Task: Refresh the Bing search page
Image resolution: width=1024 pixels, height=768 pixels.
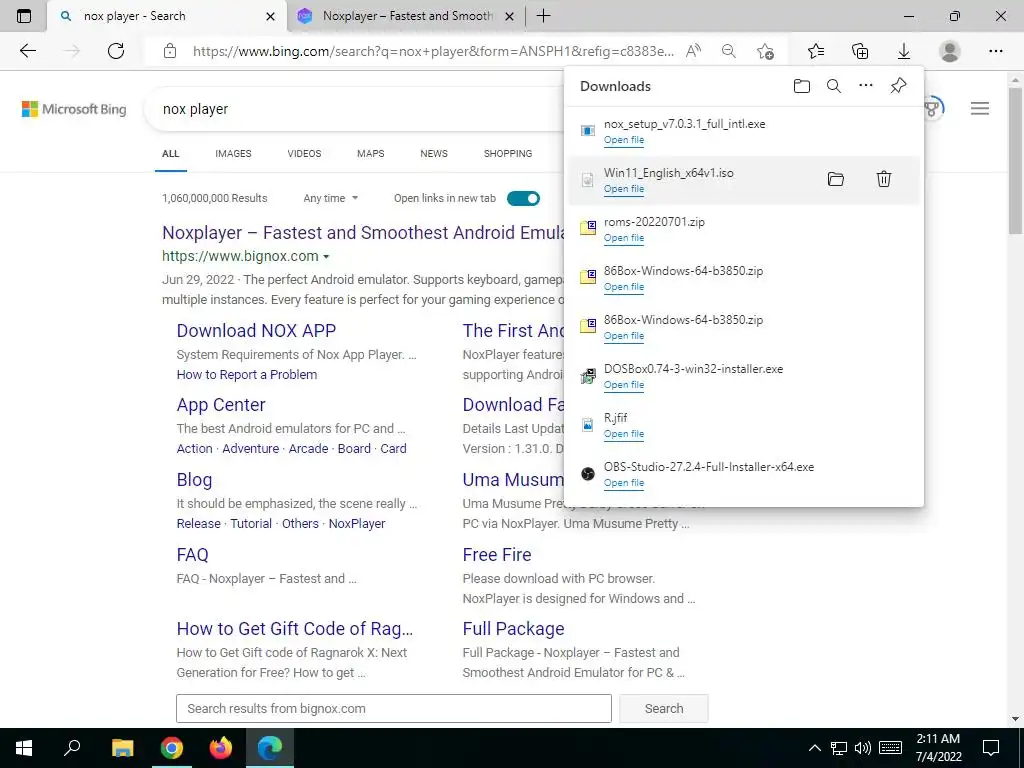Action: pyautogui.click(x=116, y=51)
